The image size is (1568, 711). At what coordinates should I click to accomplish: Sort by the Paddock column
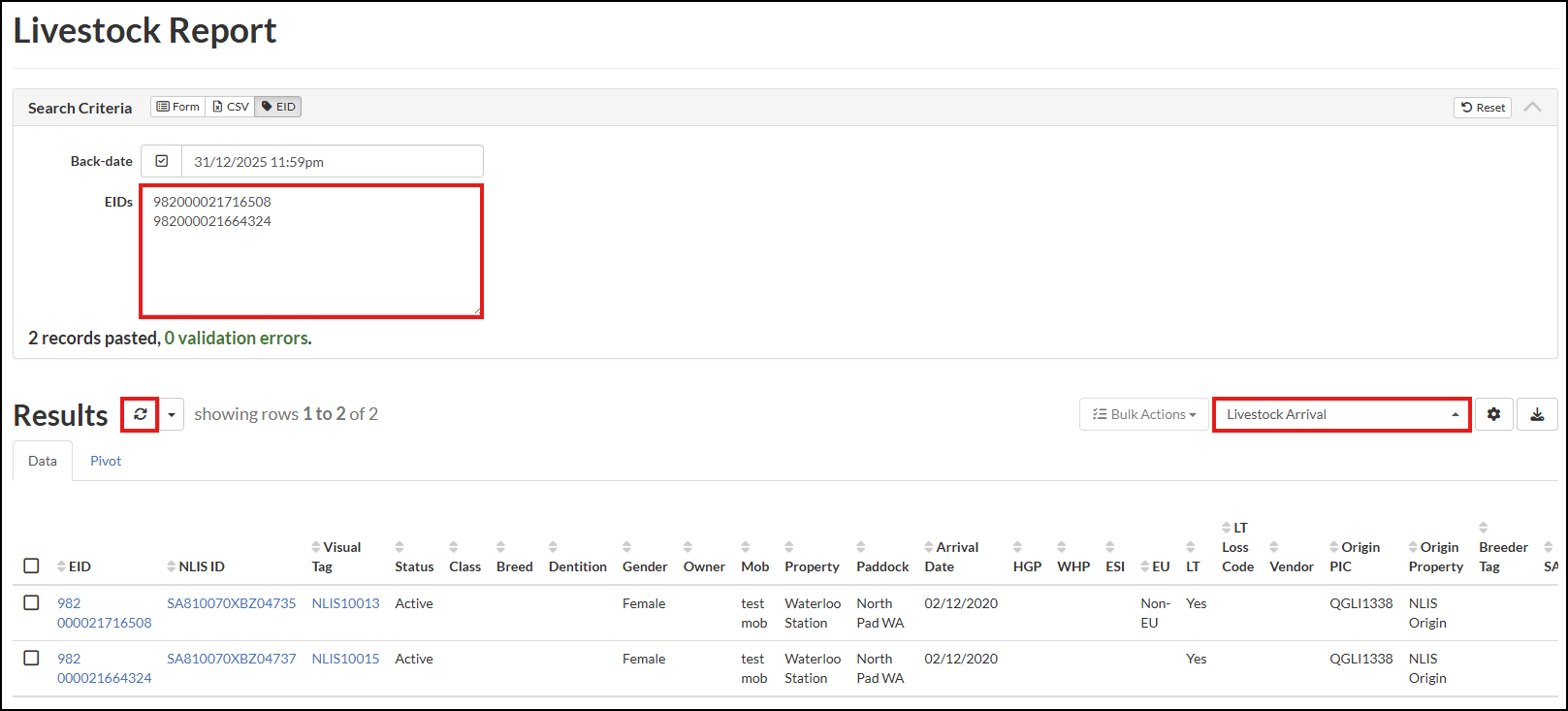(882, 557)
